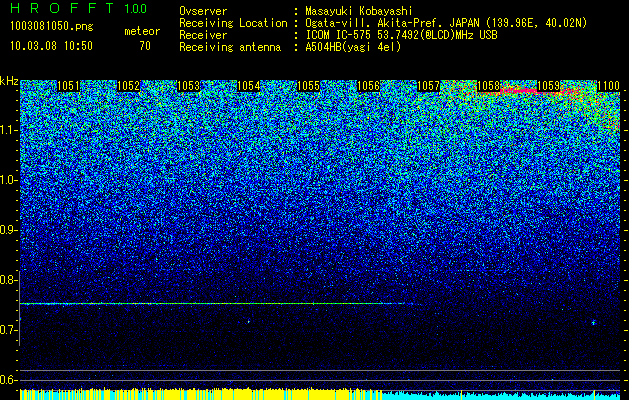The height and width of the screenshot is (400, 629).
Task: Click the 1053 time marker
Action: (x=189, y=86)
